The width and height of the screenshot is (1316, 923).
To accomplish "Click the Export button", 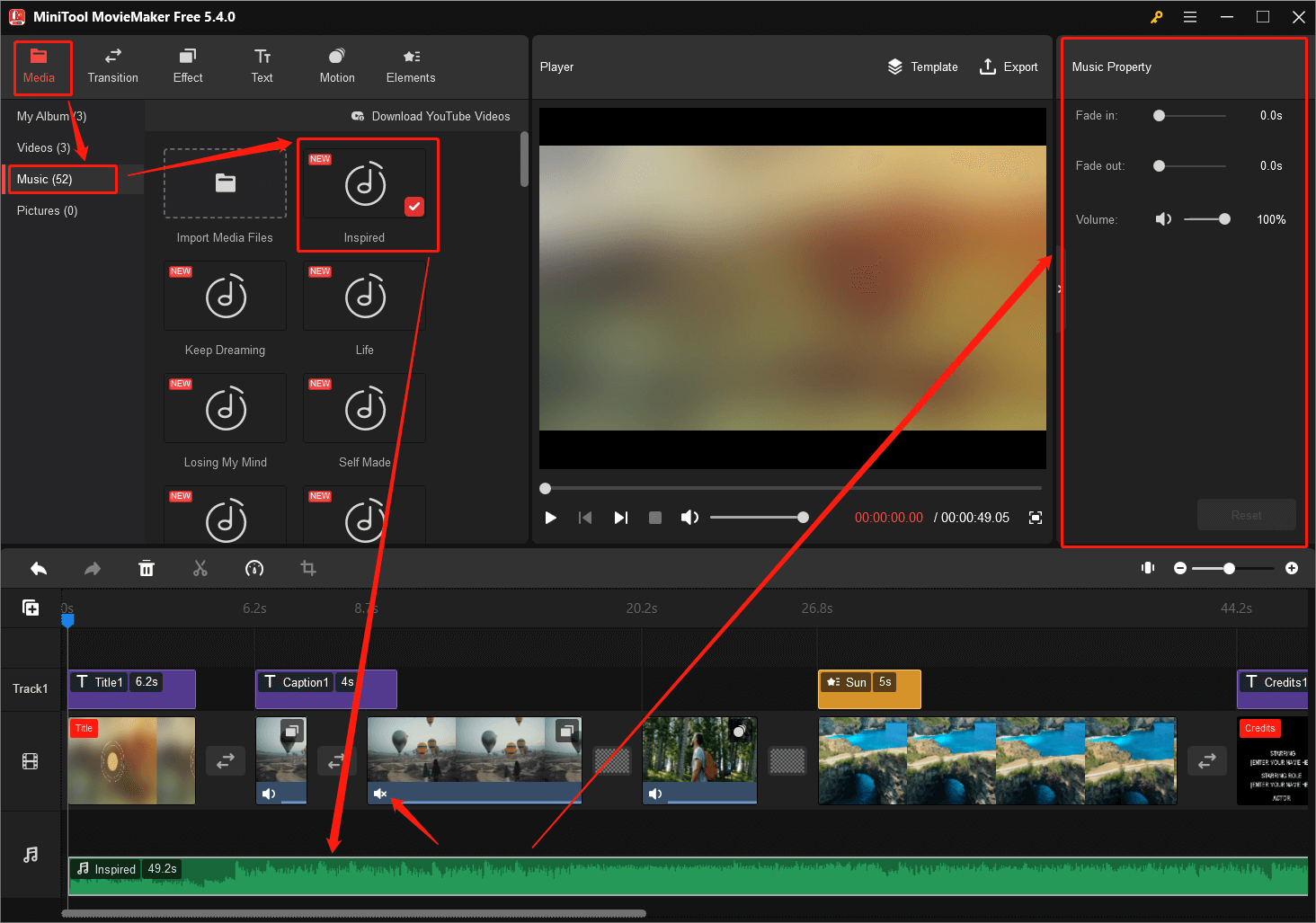I will [x=1009, y=67].
